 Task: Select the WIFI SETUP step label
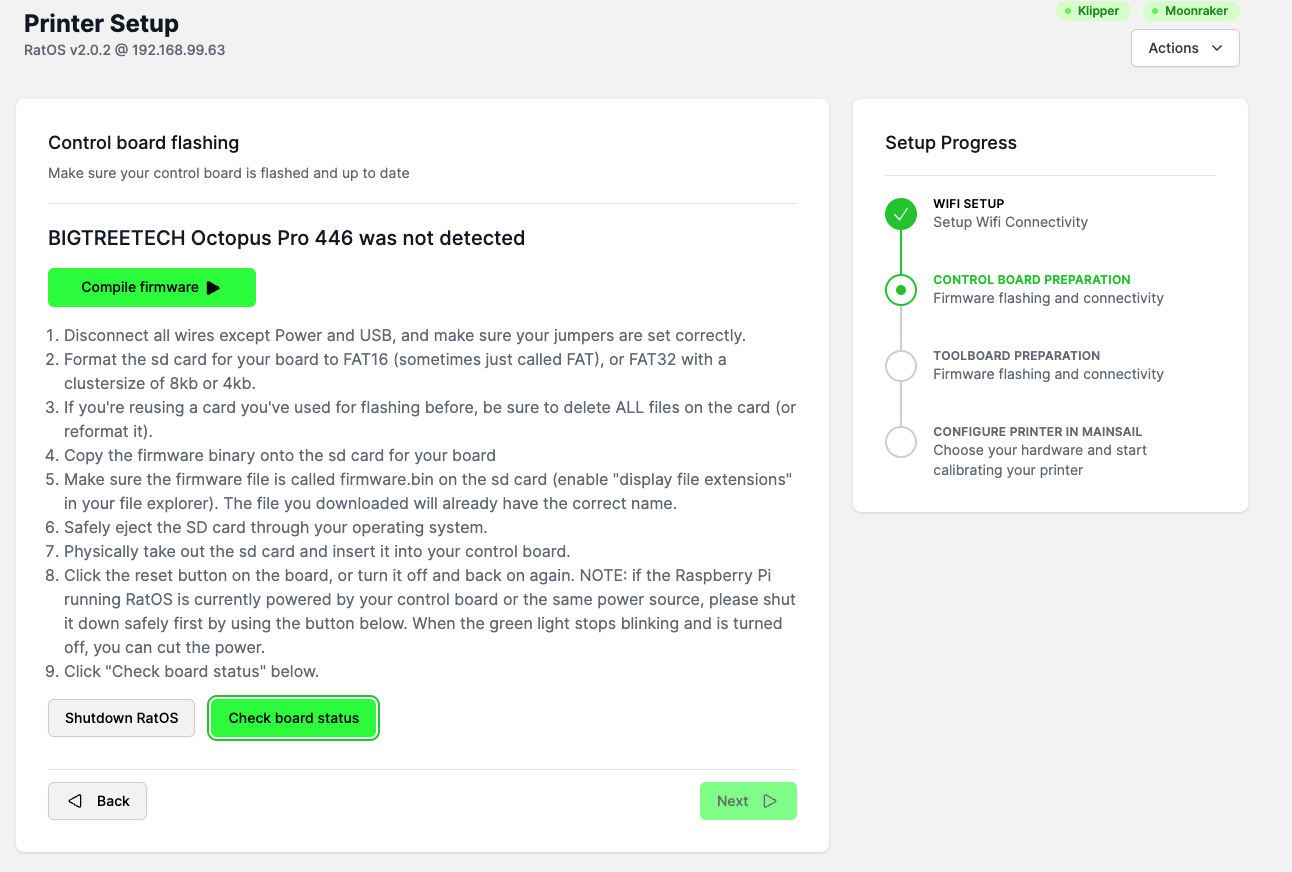968,204
